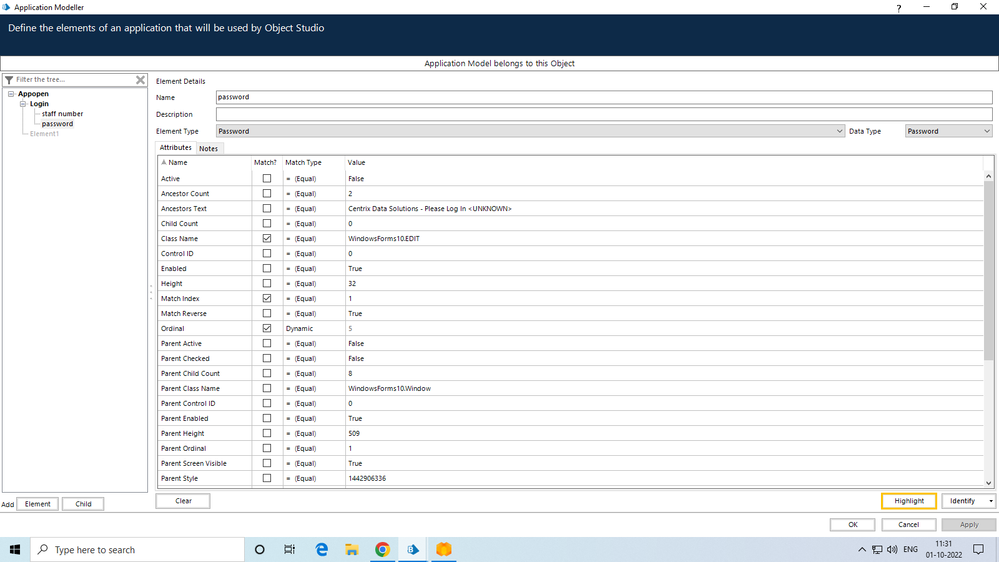Toggle Match checkbox for Ancestor Count
Image resolution: width=999 pixels, height=562 pixels.
click(266, 193)
